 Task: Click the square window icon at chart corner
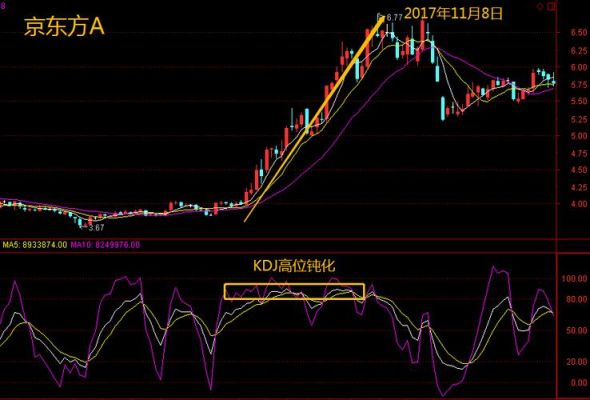pos(552,6)
